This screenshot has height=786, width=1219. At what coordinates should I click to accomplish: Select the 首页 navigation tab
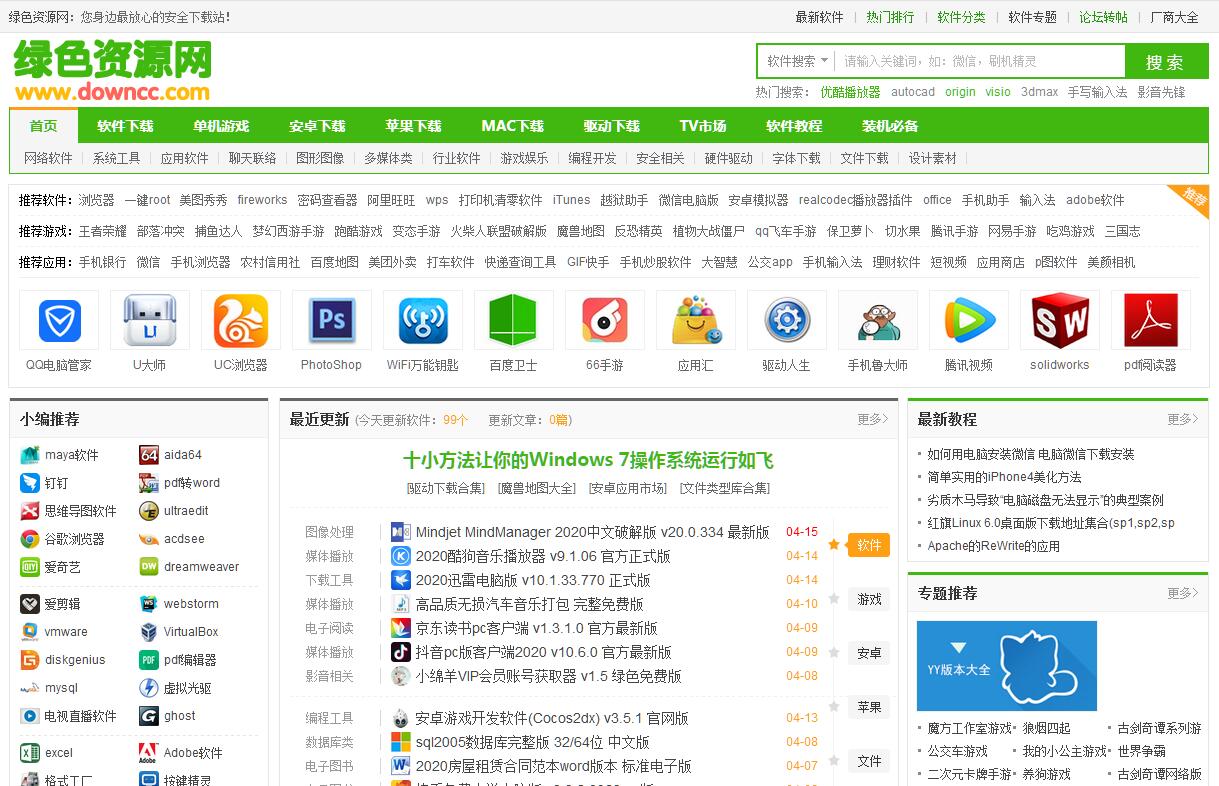click(x=43, y=126)
